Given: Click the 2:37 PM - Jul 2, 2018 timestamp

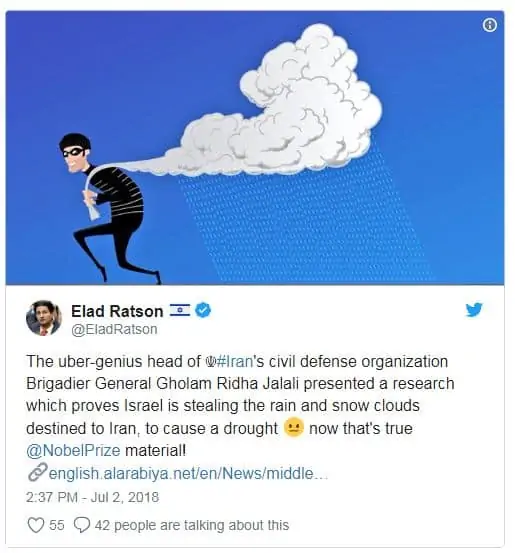Looking at the screenshot, I should click(x=92, y=497).
